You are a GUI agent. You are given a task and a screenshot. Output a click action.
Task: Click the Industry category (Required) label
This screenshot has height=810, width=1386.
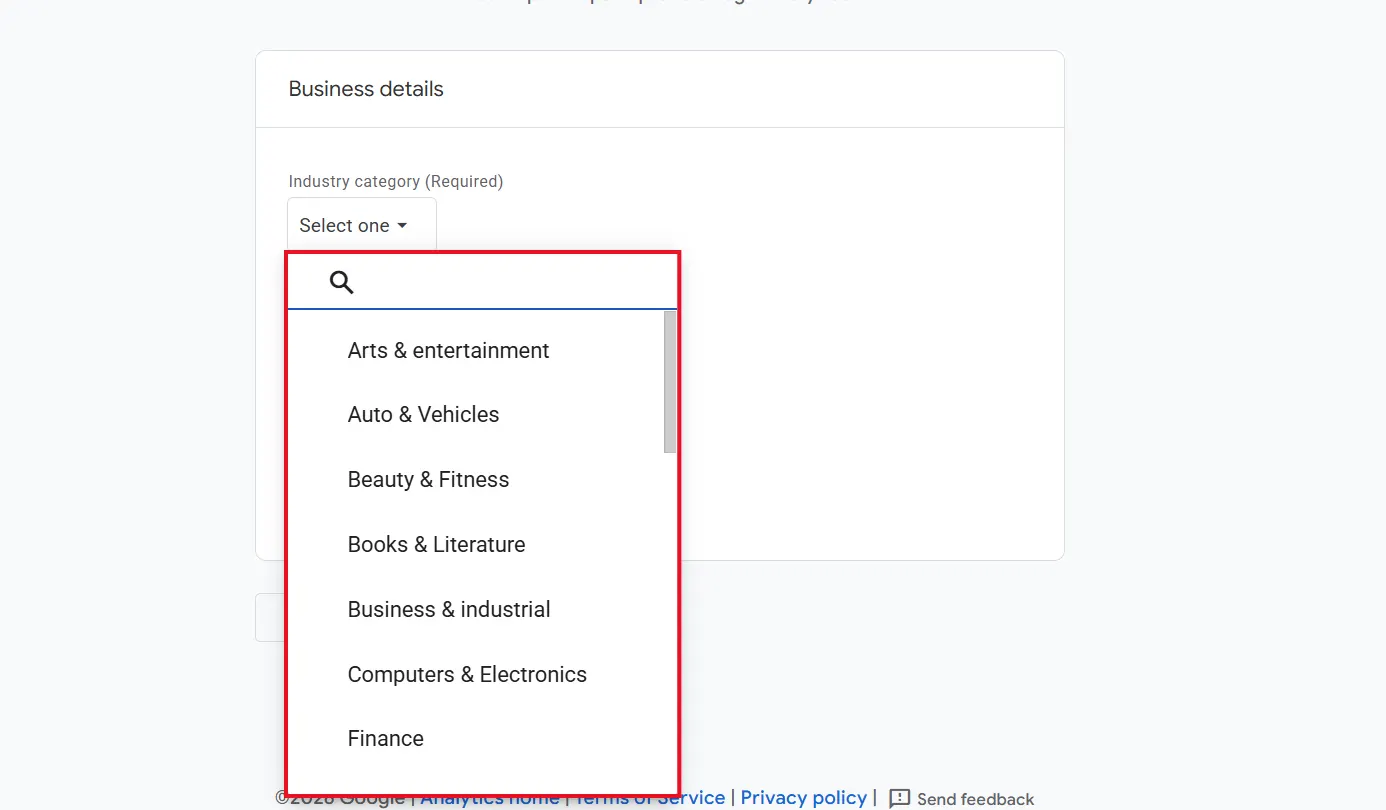pyautogui.click(x=396, y=181)
